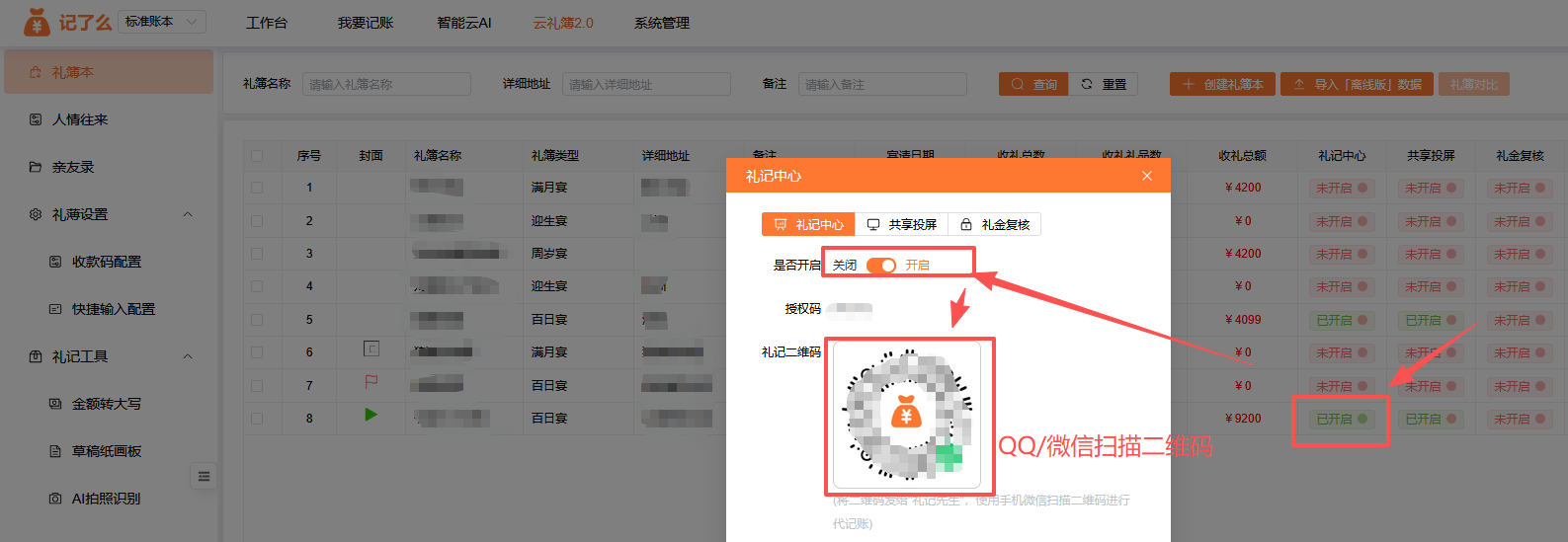Focus the 详细地址 search field
Viewport: 1568px width, 542px height.
(x=646, y=84)
